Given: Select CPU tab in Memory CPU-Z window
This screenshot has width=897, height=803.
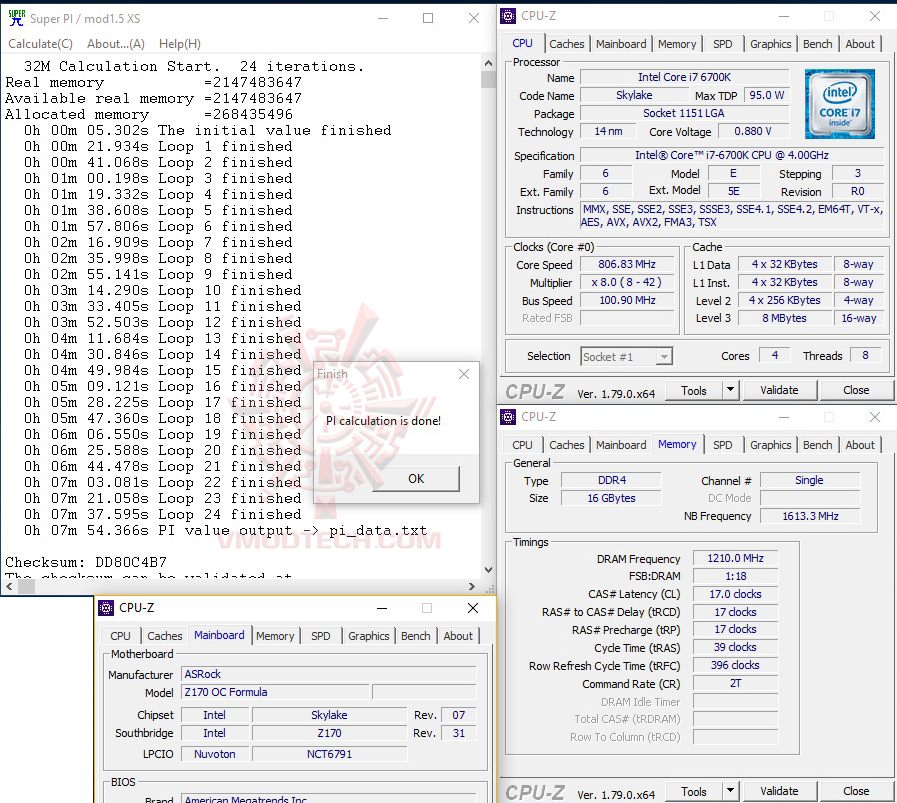Looking at the screenshot, I should pyautogui.click(x=522, y=445).
